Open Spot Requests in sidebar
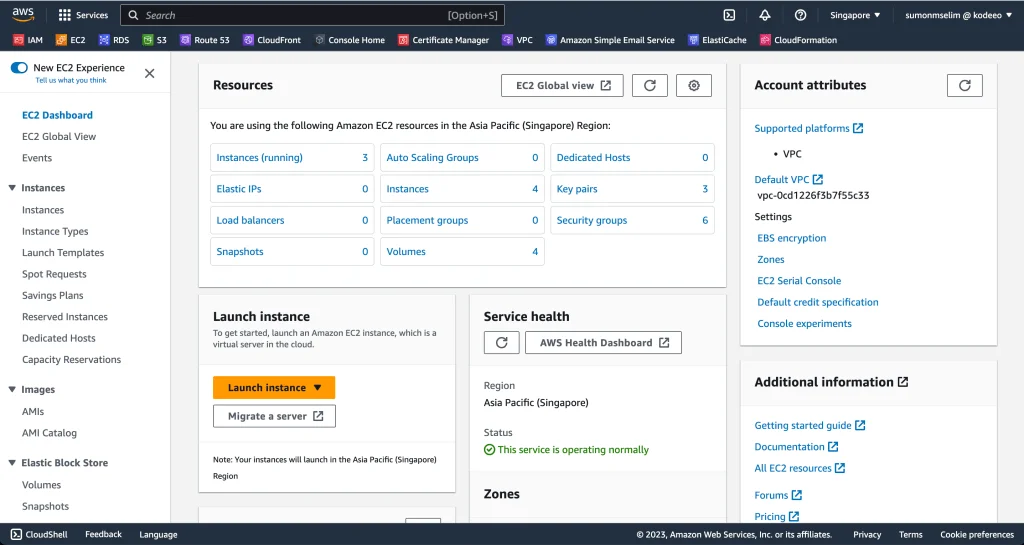The image size is (1024, 545). pos(54,274)
